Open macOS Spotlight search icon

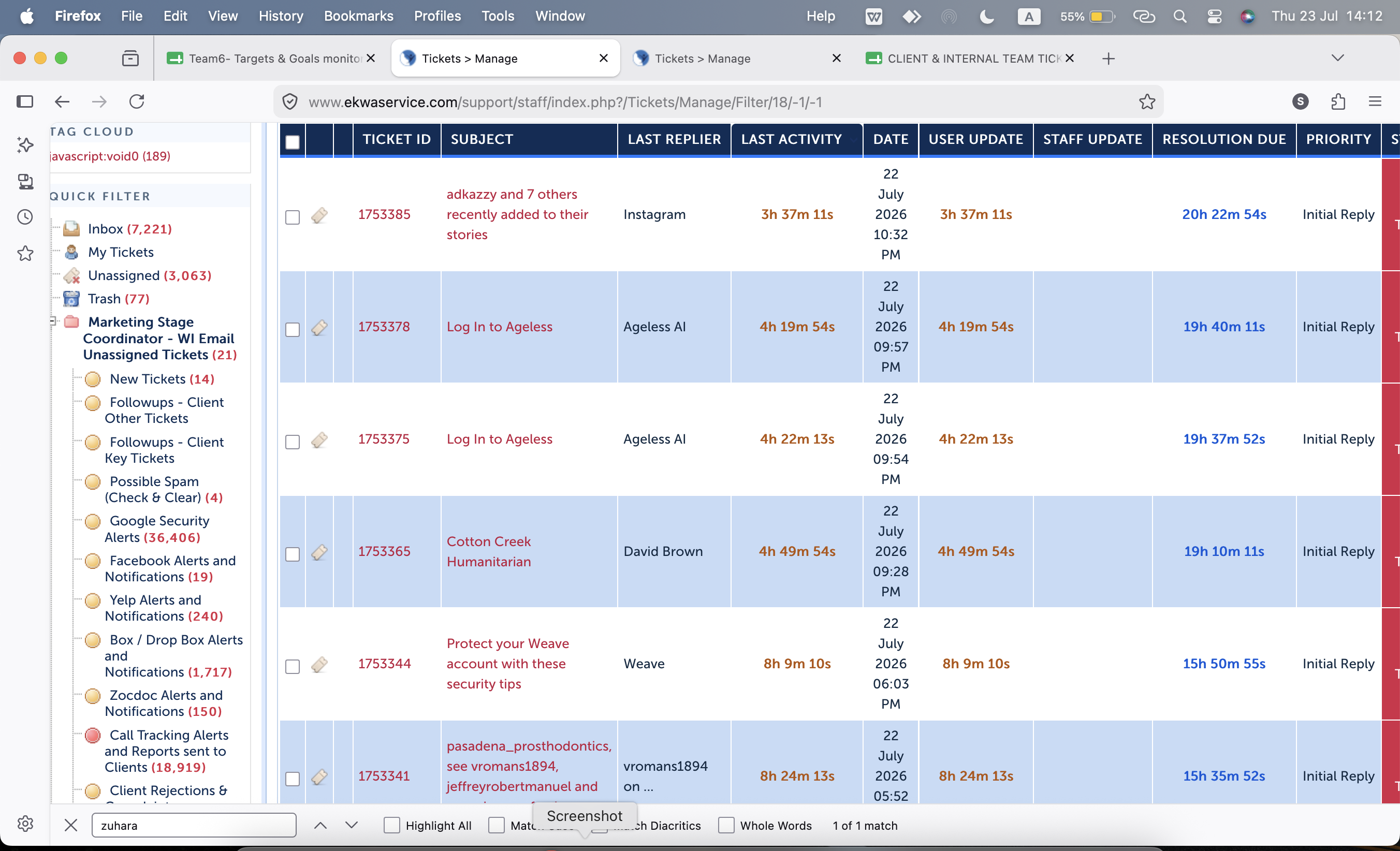1180,16
